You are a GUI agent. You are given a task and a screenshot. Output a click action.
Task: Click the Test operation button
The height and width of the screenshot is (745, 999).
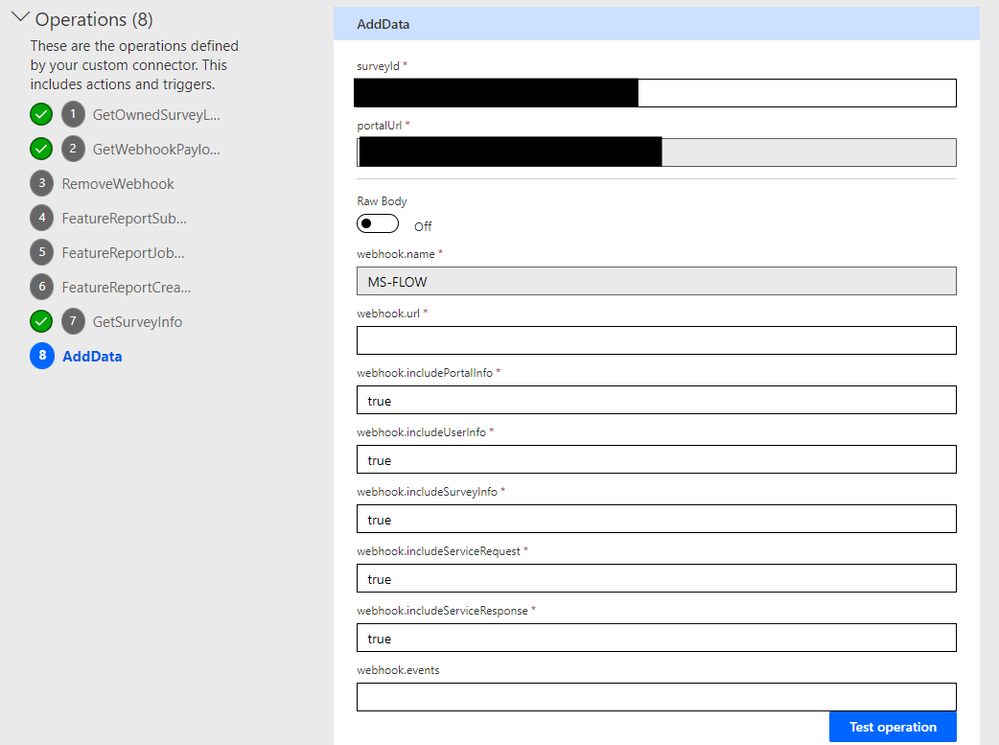[x=892, y=727]
